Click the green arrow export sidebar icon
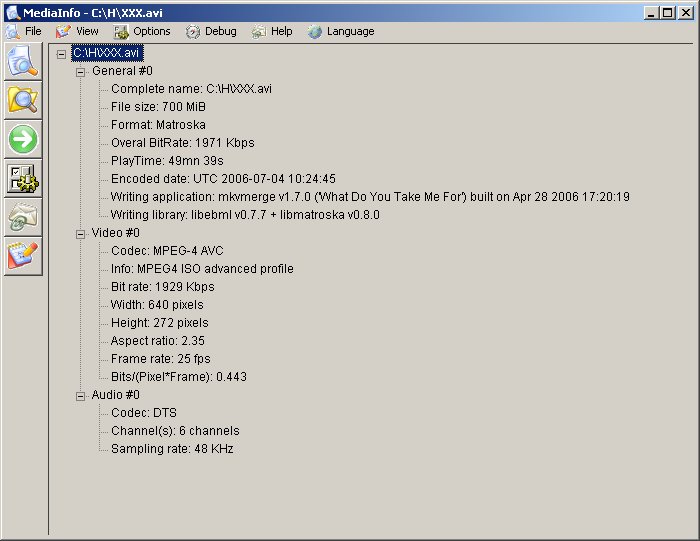700x541 pixels. [23, 139]
